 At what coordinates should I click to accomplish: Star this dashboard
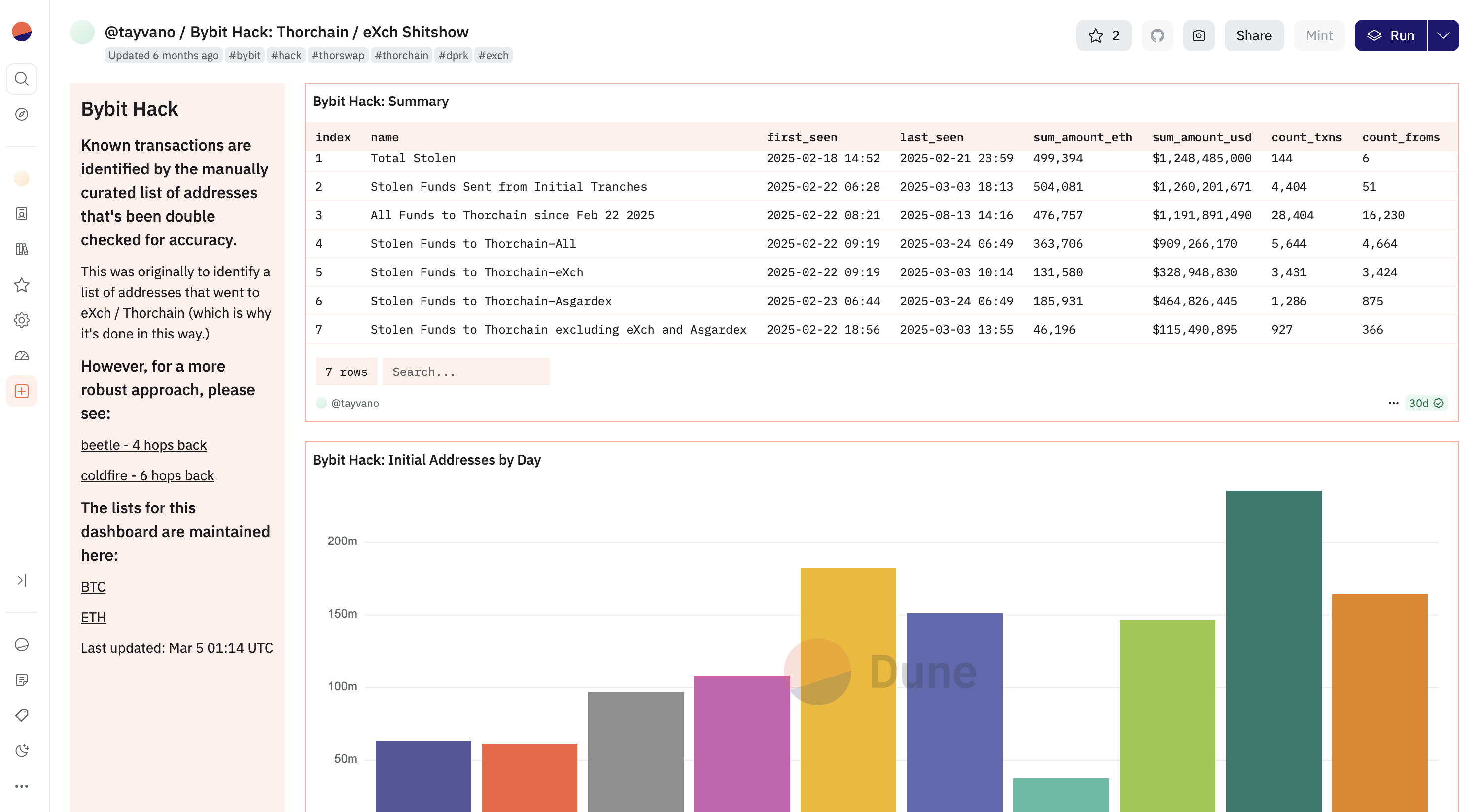point(1103,35)
